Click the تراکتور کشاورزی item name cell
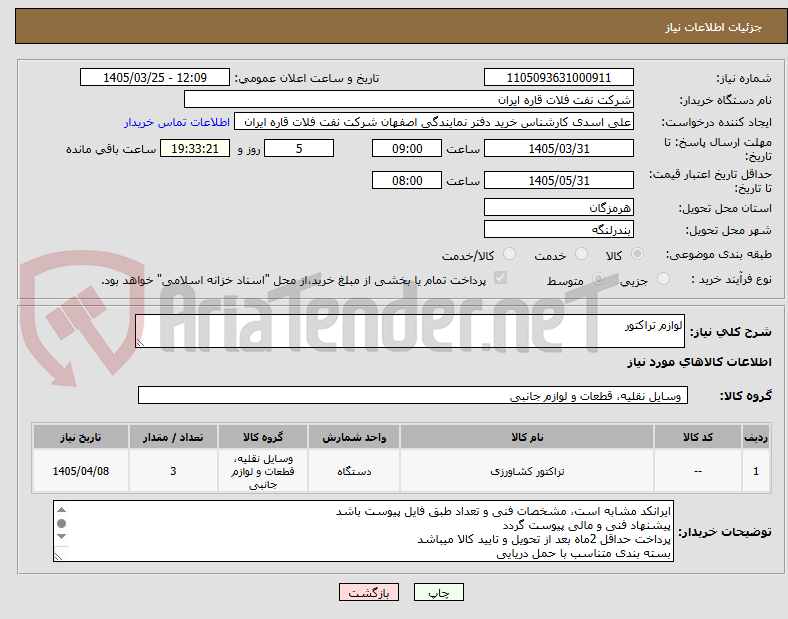Screen dimensions: 788x619 point(527,471)
